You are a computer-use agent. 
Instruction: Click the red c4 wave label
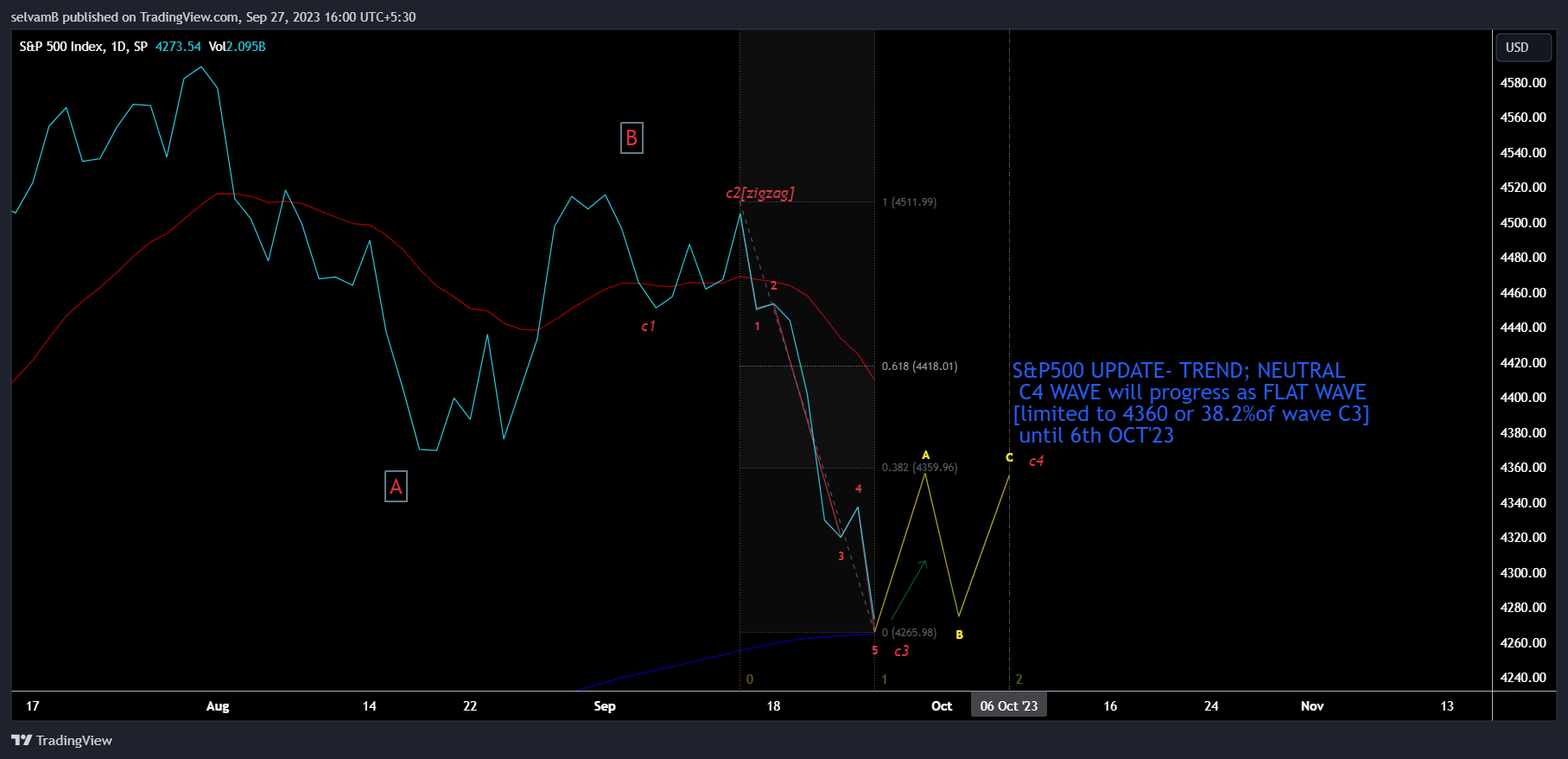pos(1036,461)
